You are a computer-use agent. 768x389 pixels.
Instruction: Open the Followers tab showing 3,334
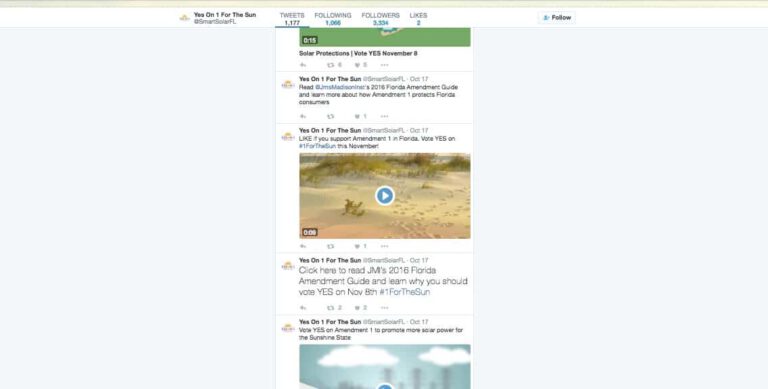click(x=381, y=19)
